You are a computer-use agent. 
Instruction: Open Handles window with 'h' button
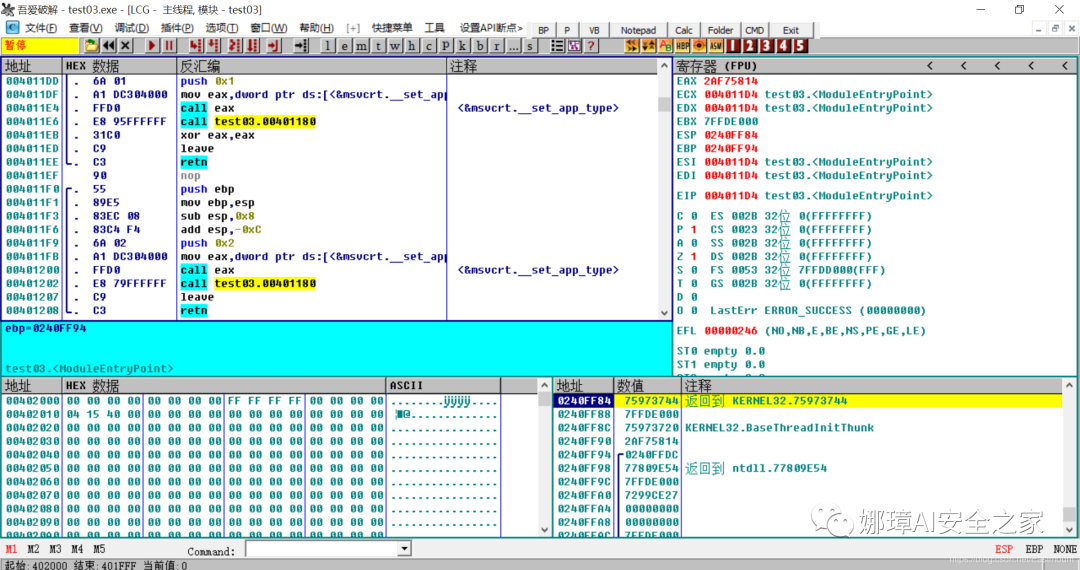(412, 45)
